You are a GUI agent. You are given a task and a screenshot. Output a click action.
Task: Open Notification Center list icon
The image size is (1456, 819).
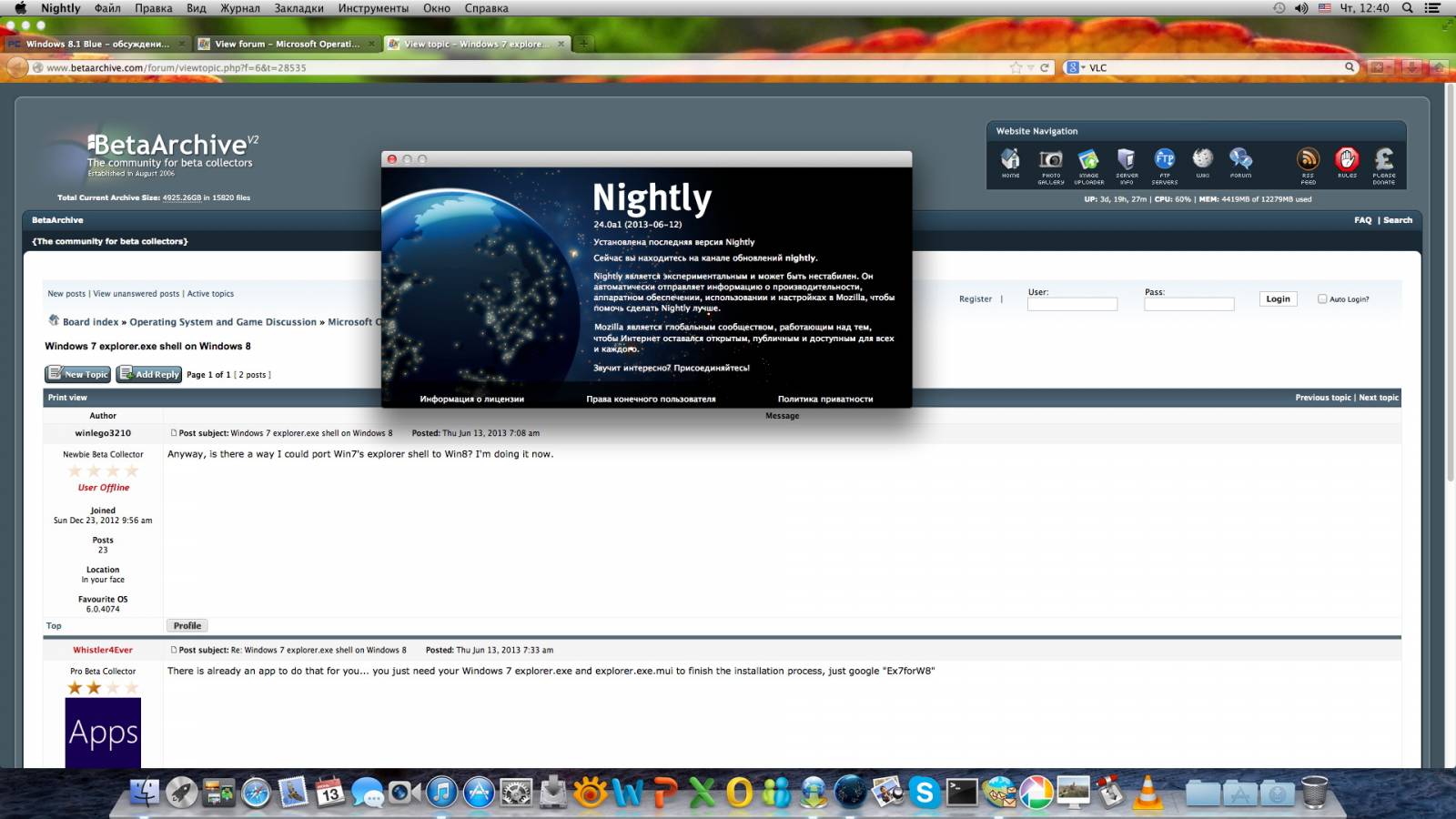click(1432, 8)
